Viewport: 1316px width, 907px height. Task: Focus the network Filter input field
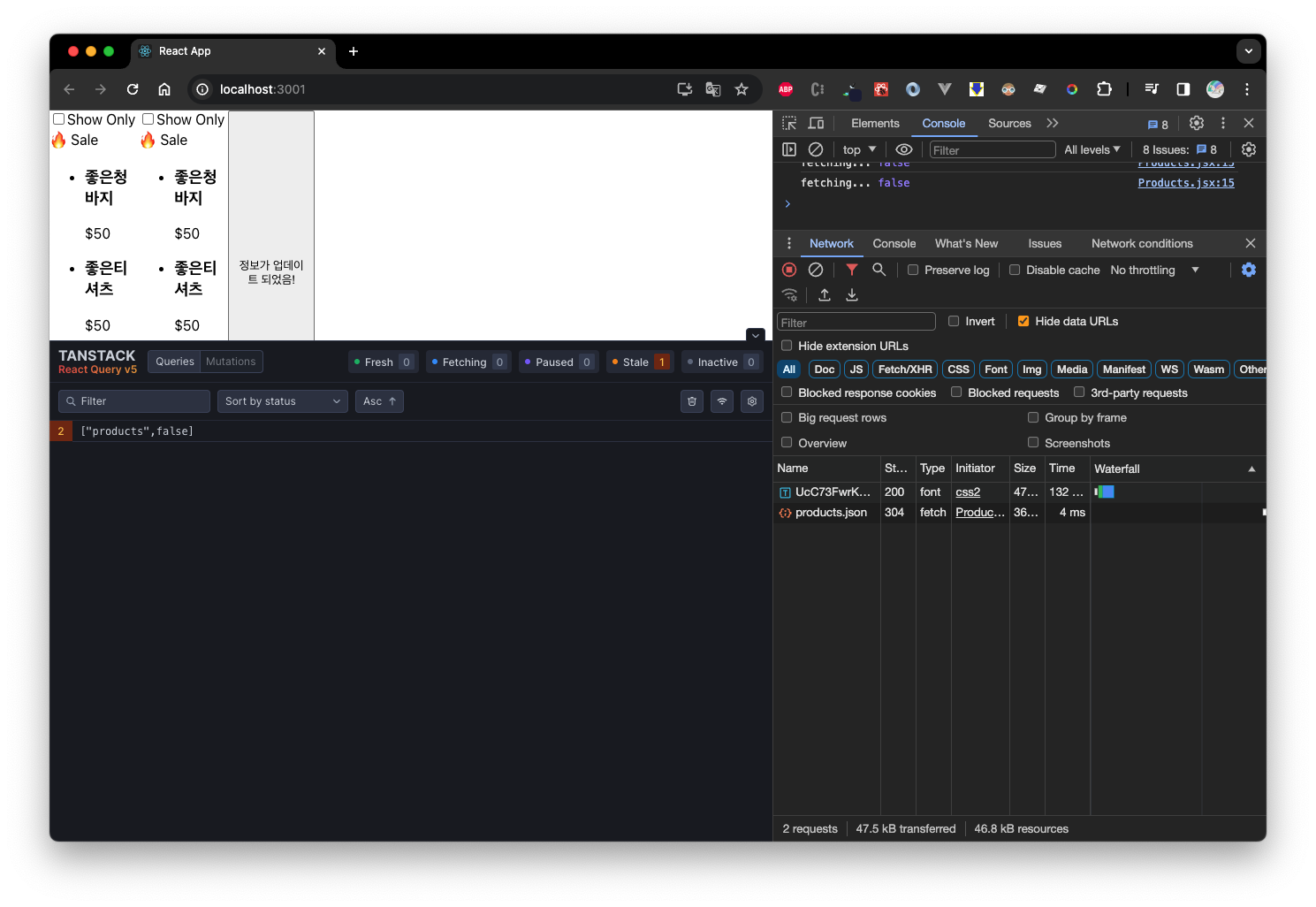coord(856,322)
